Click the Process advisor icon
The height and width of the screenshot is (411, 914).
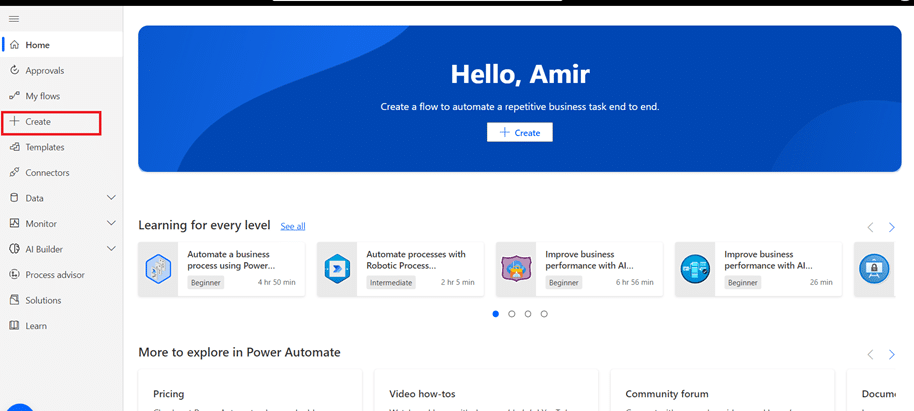15,275
